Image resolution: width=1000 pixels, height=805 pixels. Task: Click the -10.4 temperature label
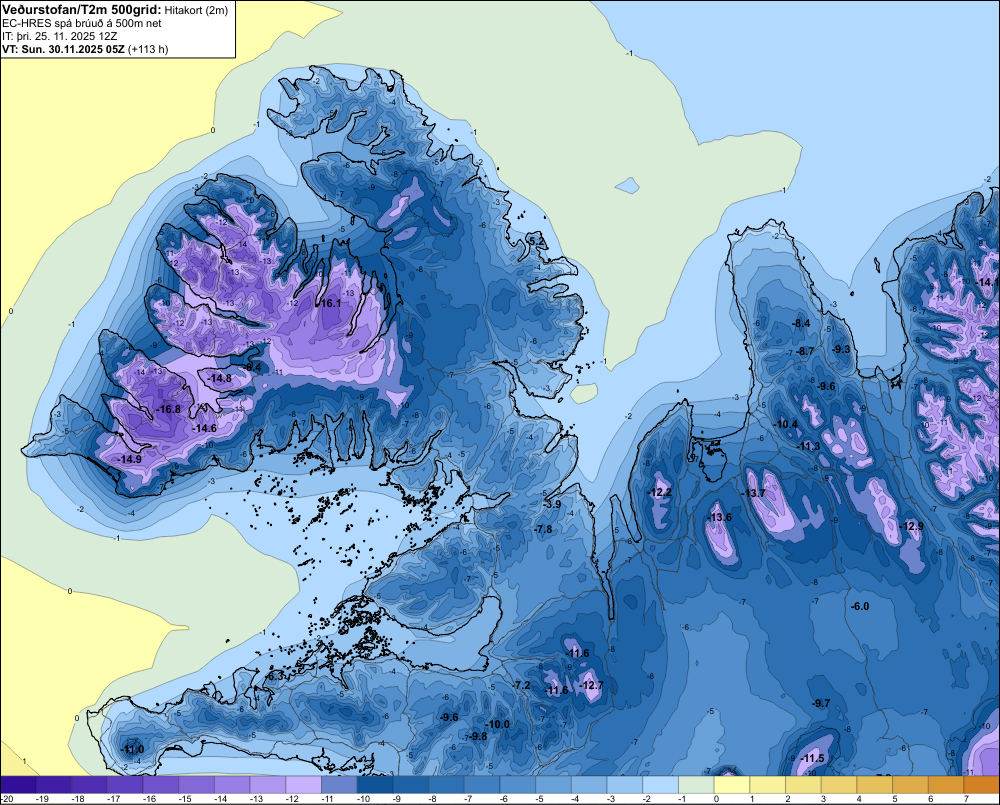[786, 424]
